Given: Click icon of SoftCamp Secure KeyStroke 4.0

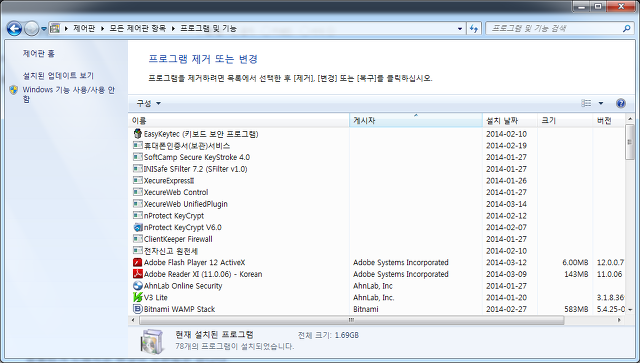Looking at the screenshot, I should pyautogui.click(x=138, y=157).
